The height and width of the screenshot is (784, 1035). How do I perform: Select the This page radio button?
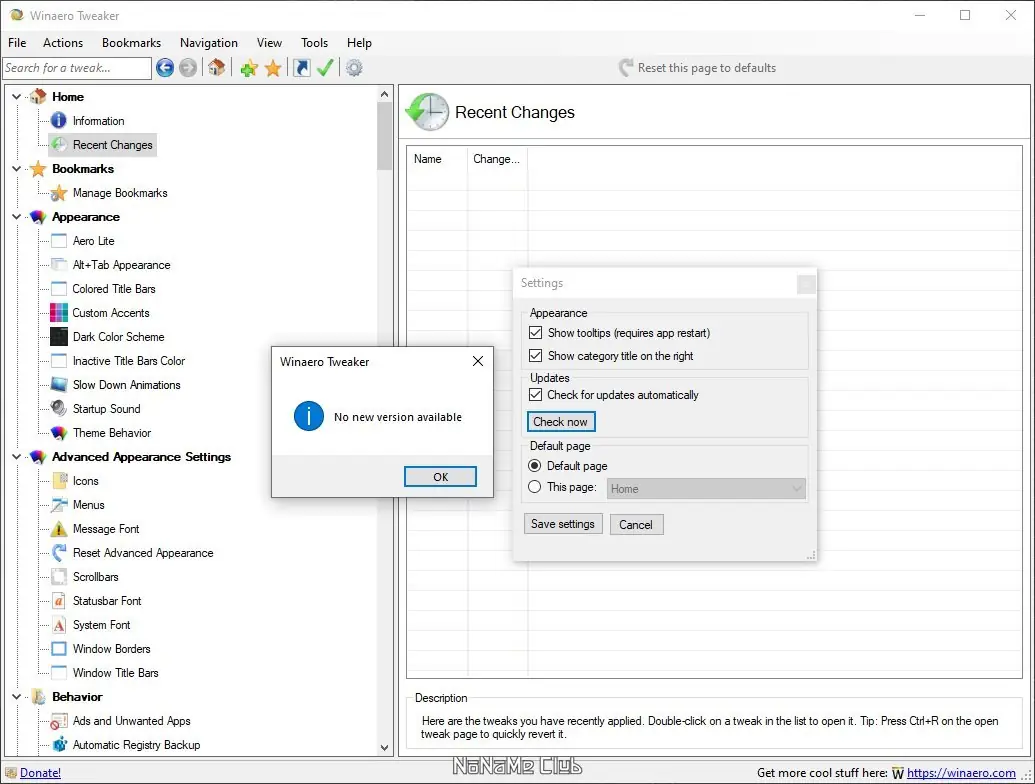pyautogui.click(x=535, y=487)
